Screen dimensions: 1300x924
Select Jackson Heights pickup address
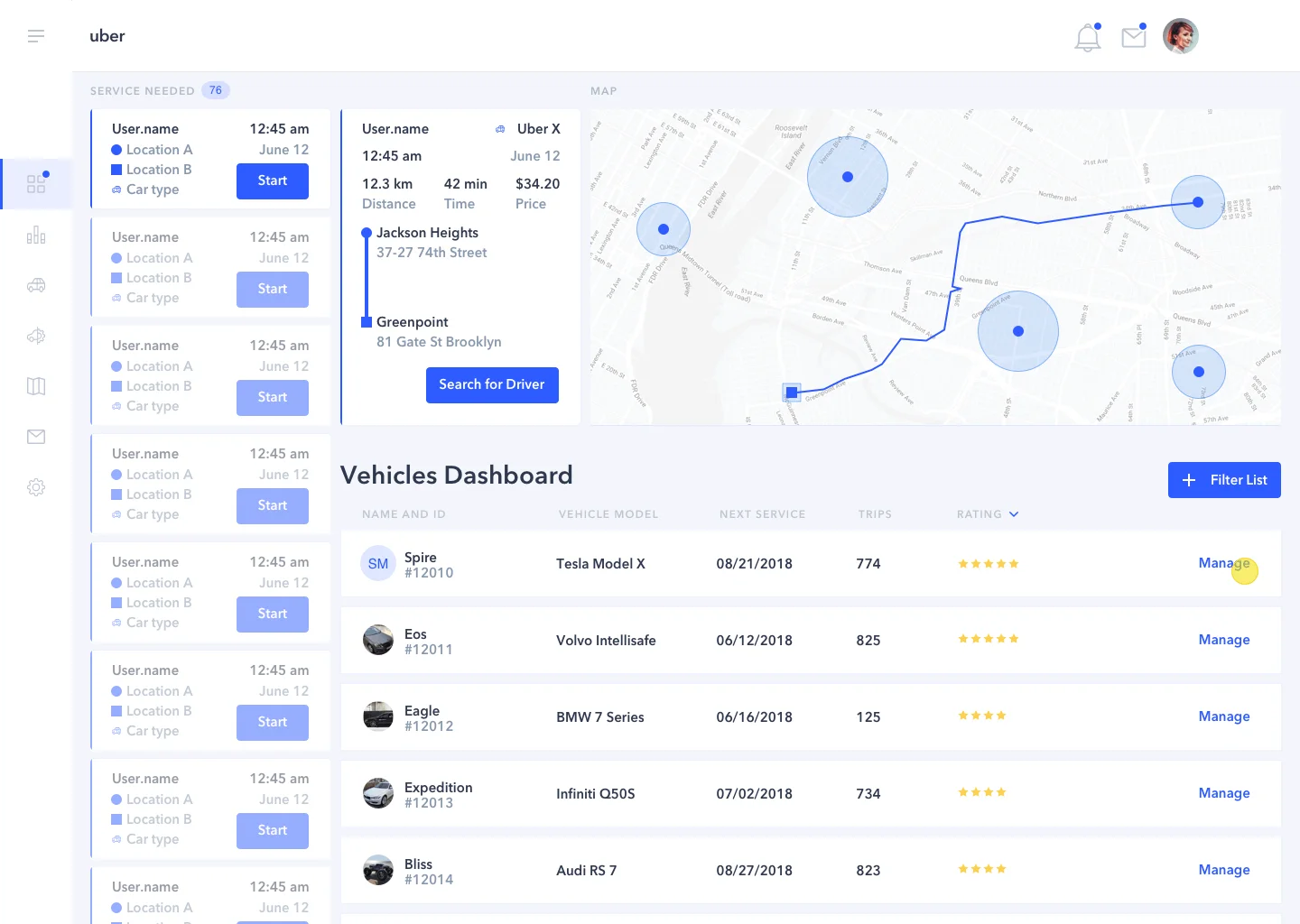coord(432,243)
